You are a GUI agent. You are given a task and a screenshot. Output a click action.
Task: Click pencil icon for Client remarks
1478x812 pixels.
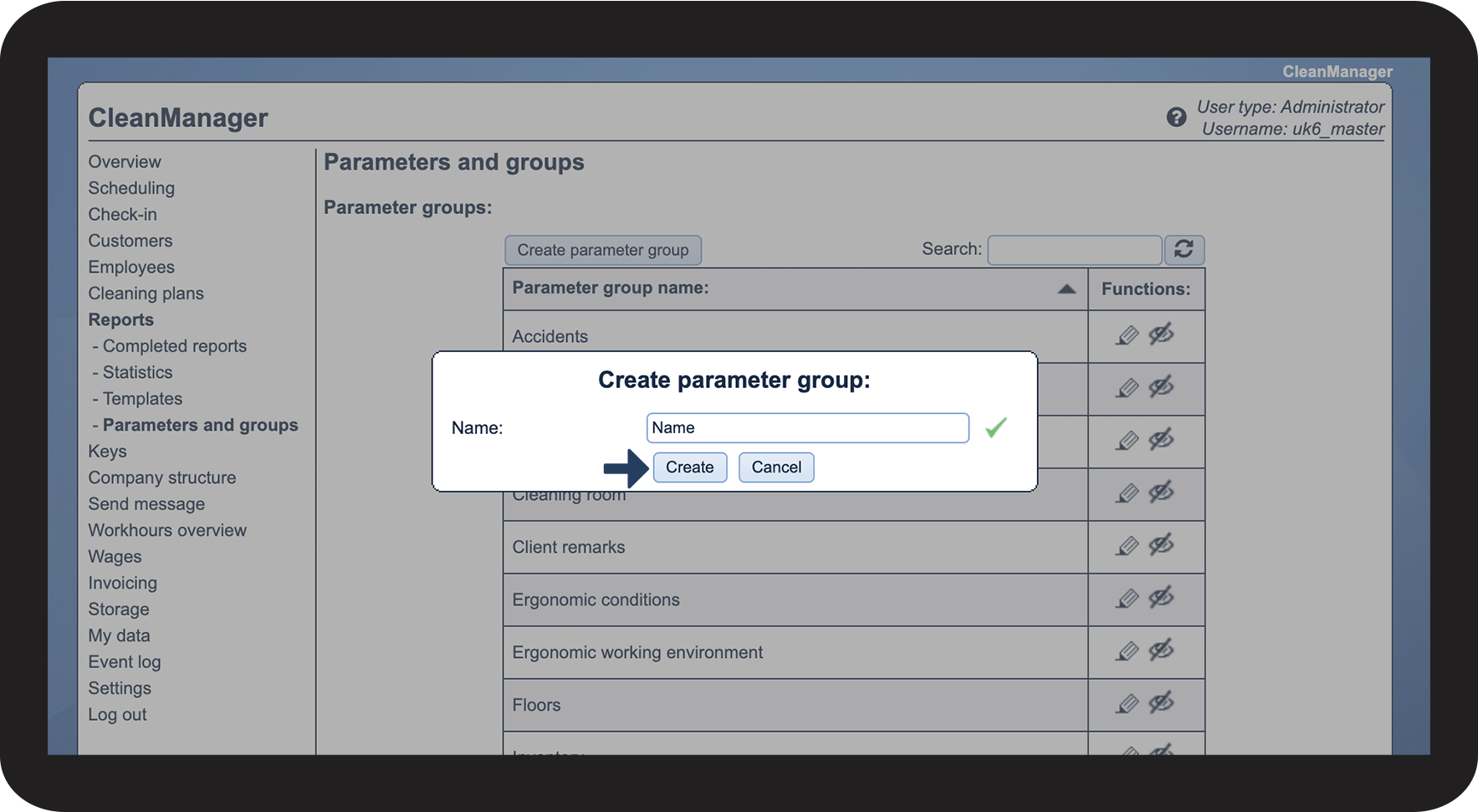[x=1128, y=546]
